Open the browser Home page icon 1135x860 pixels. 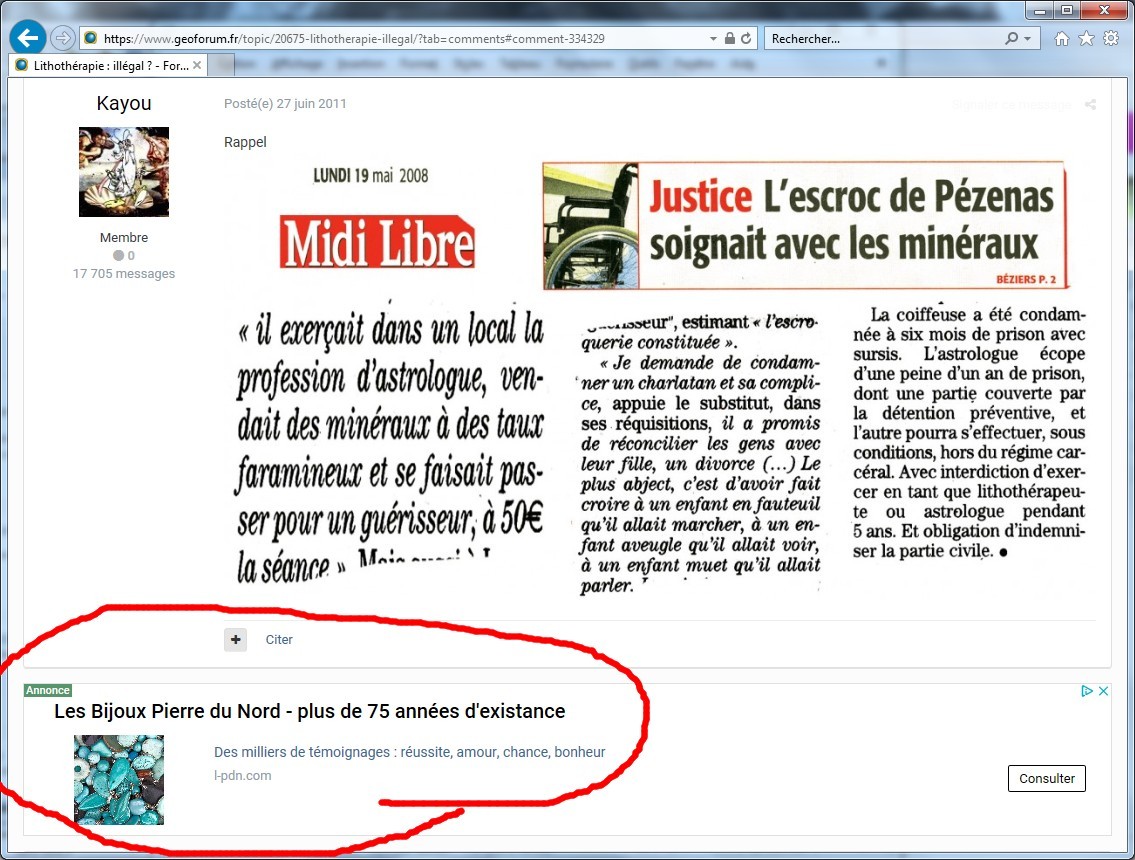tap(1062, 39)
